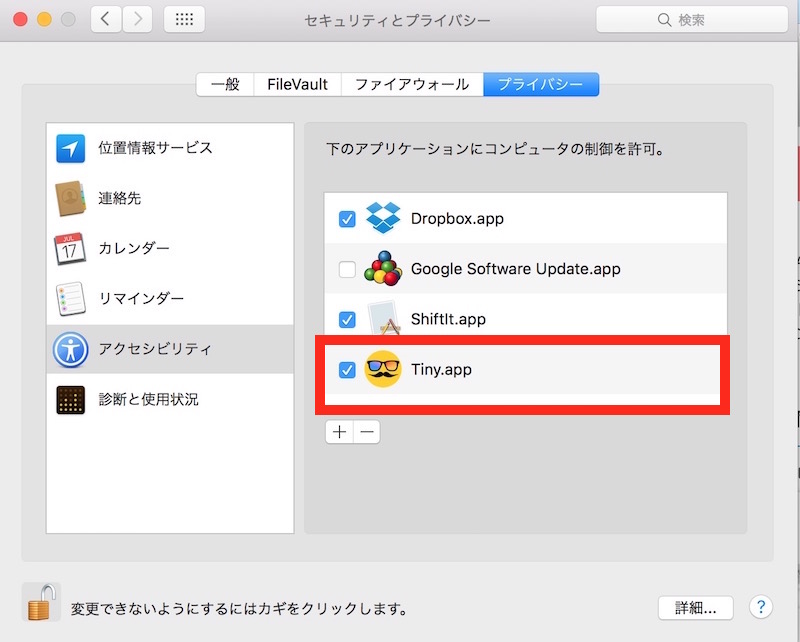
Task: Click the ShiftIt app icon
Action: click(x=383, y=318)
